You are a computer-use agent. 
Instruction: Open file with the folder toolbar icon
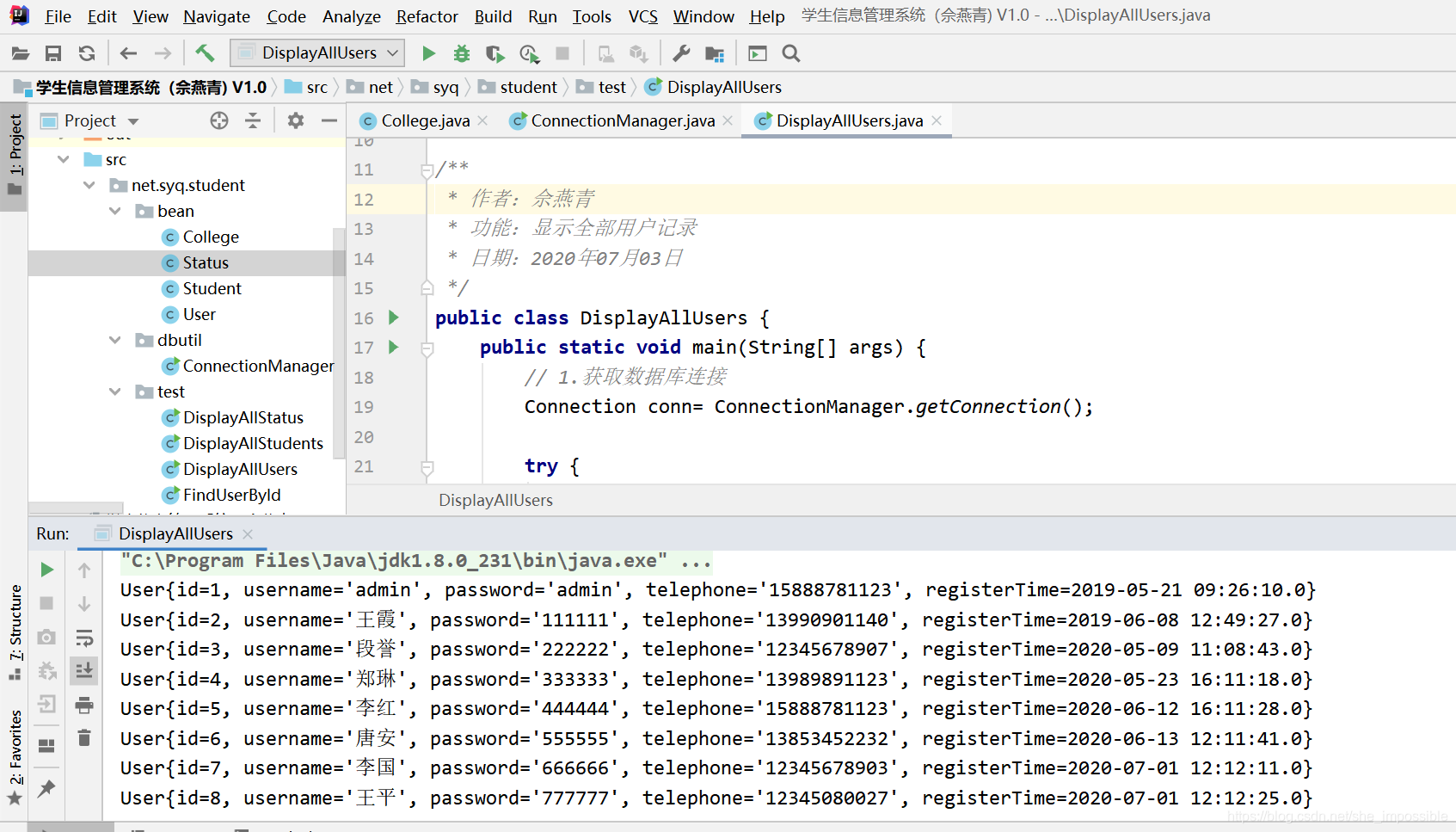click(21, 53)
